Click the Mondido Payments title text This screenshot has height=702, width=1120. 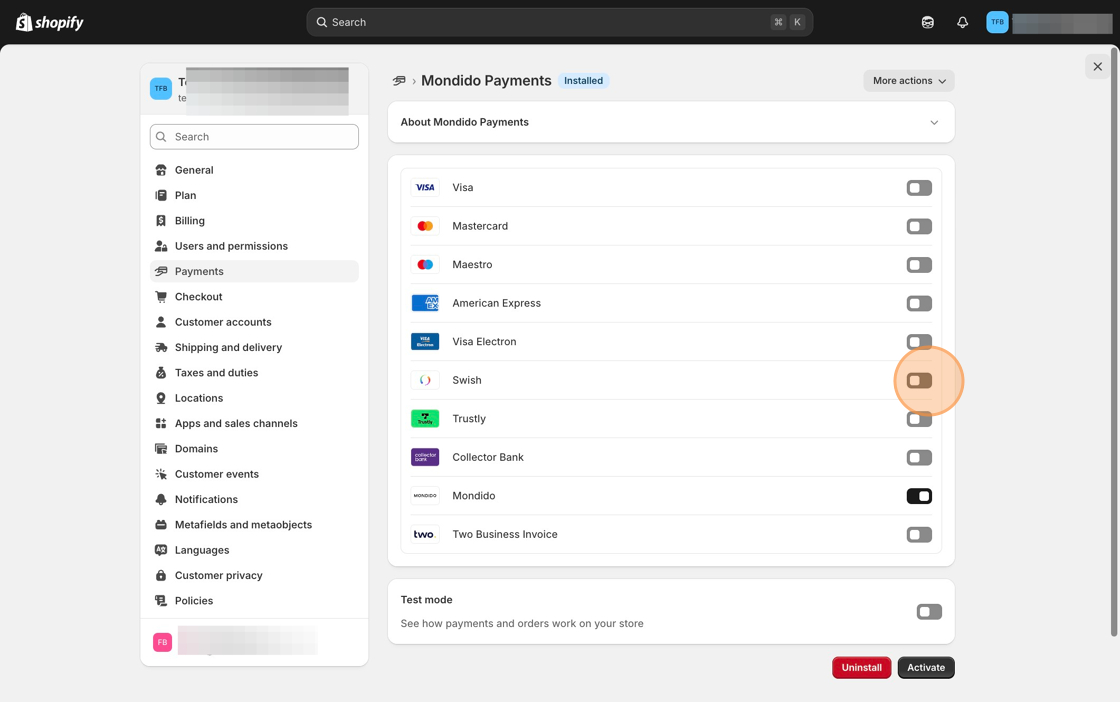pyautogui.click(x=486, y=81)
